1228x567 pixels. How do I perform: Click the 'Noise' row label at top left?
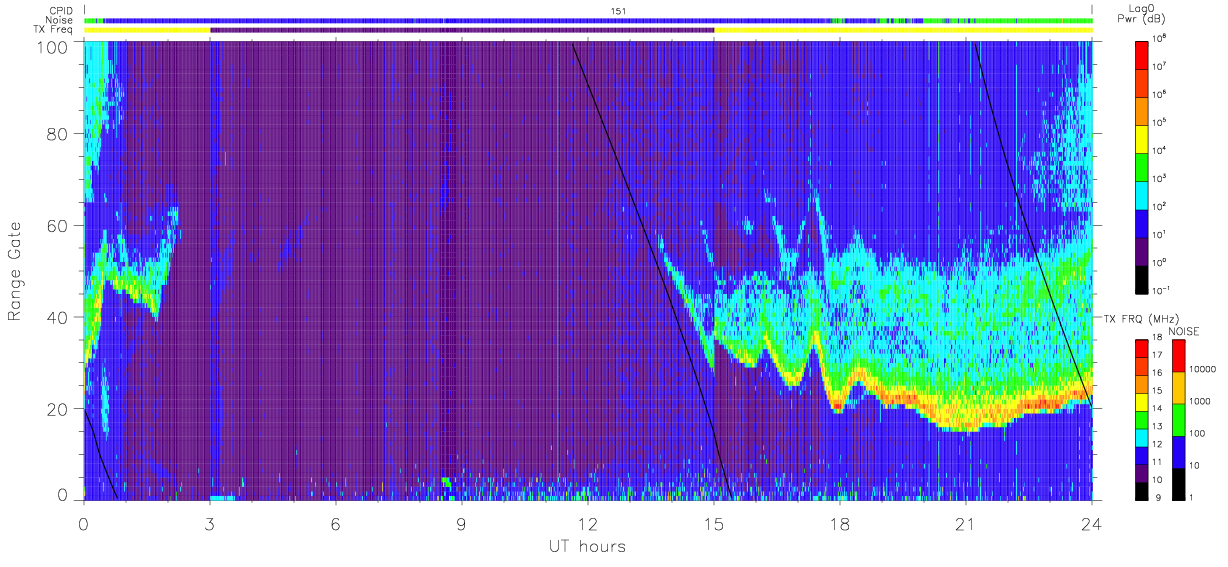pyautogui.click(x=57, y=20)
